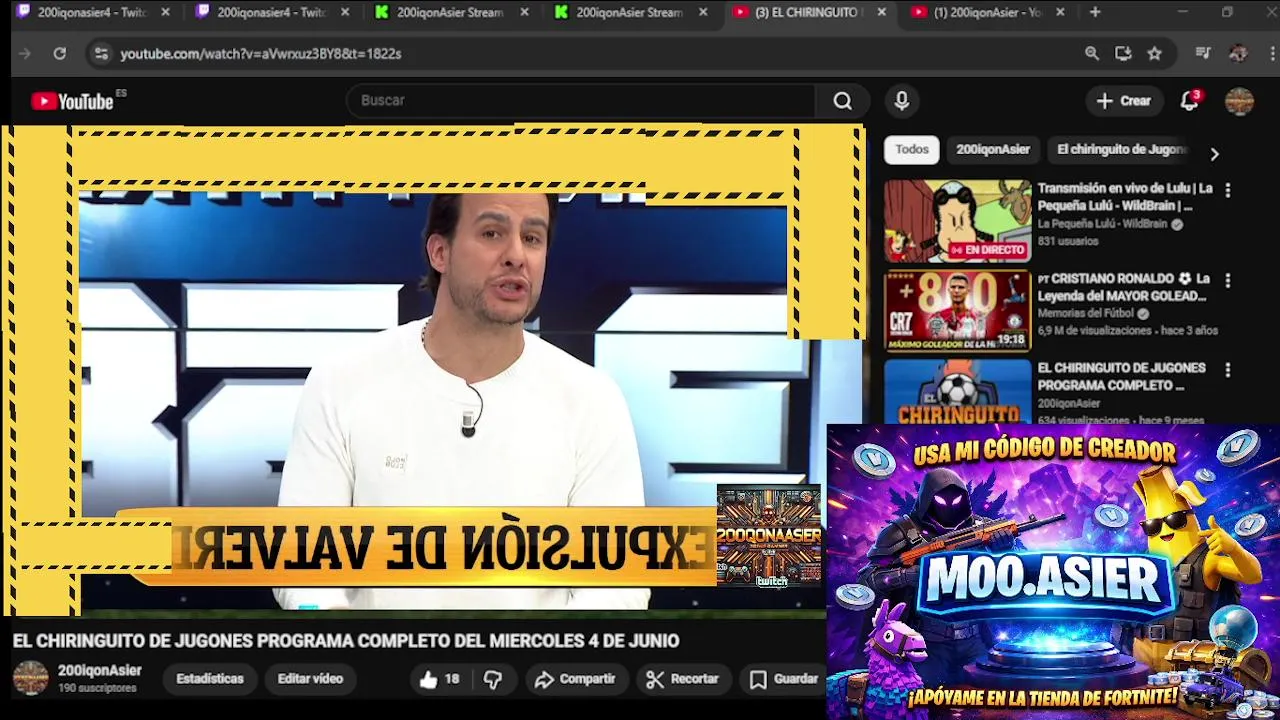The image size is (1280, 720).
Task: Click 'La Pequeña Lulú - WildBrain' channel name
Action: click(1102, 225)
